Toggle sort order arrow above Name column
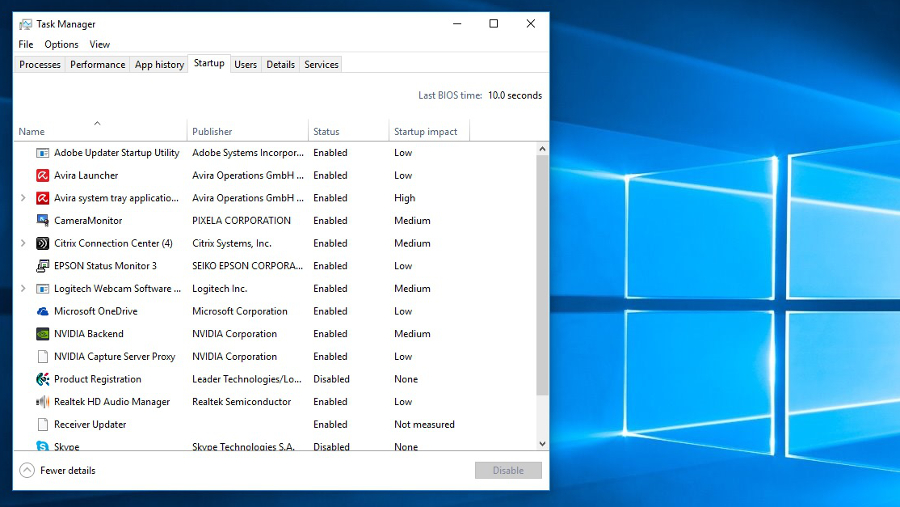The height and width of the screenshot is (507, 900). (x=98, y=123)
